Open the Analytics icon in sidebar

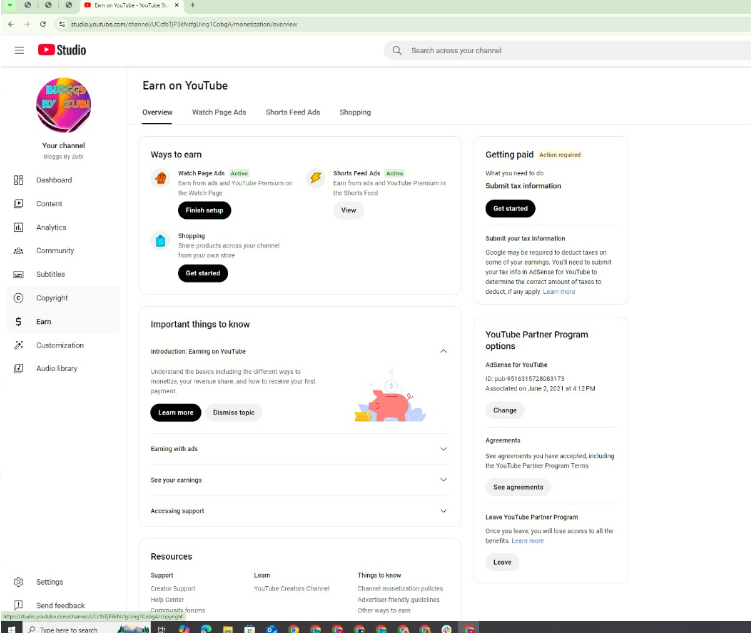[x=18, y=227]
